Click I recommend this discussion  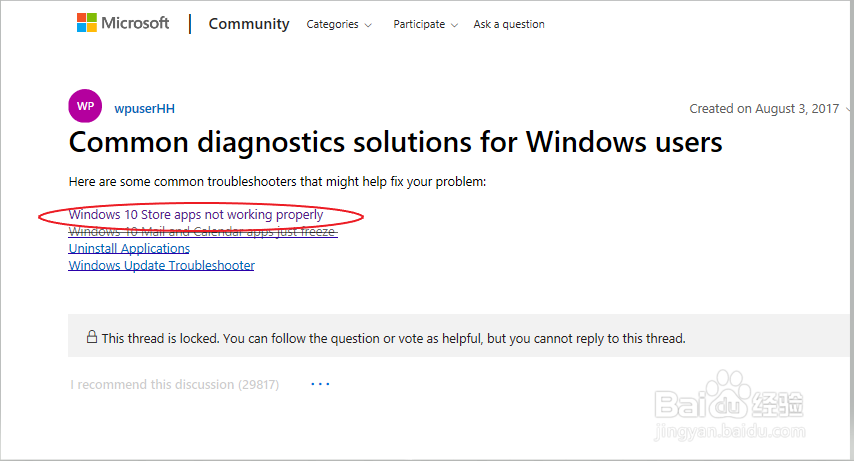(174, 384)
